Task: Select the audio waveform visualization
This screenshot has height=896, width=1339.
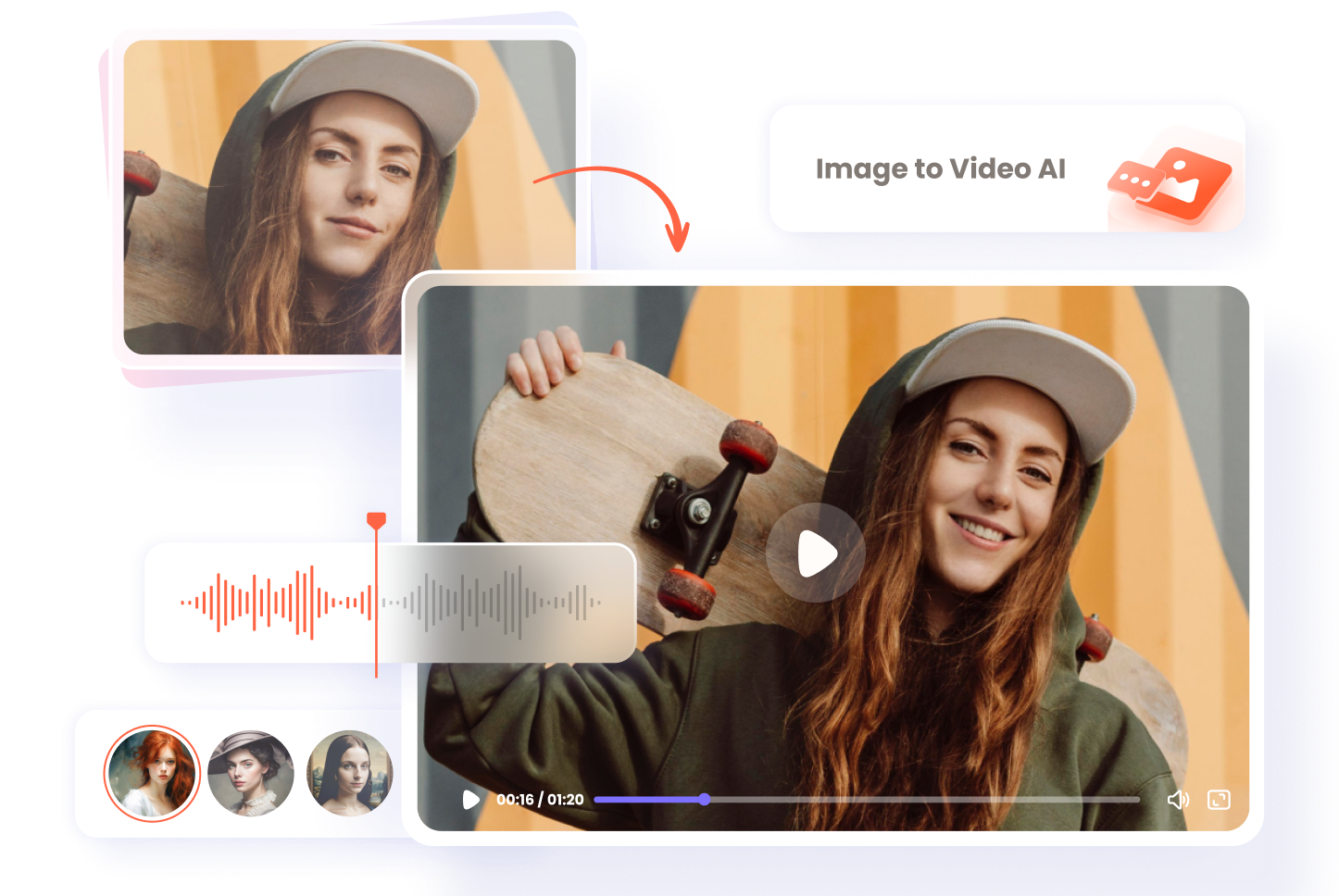Action: pyautogui.click(x=389, y=602)
